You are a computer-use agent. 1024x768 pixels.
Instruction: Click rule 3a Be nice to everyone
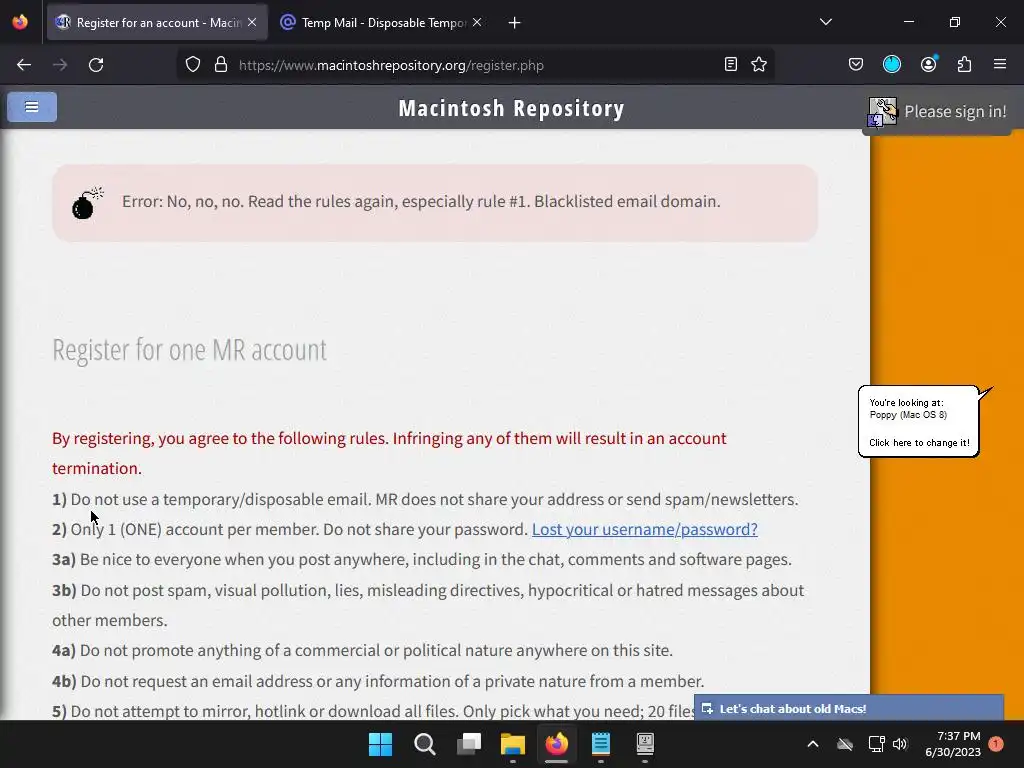click(422, 560)
